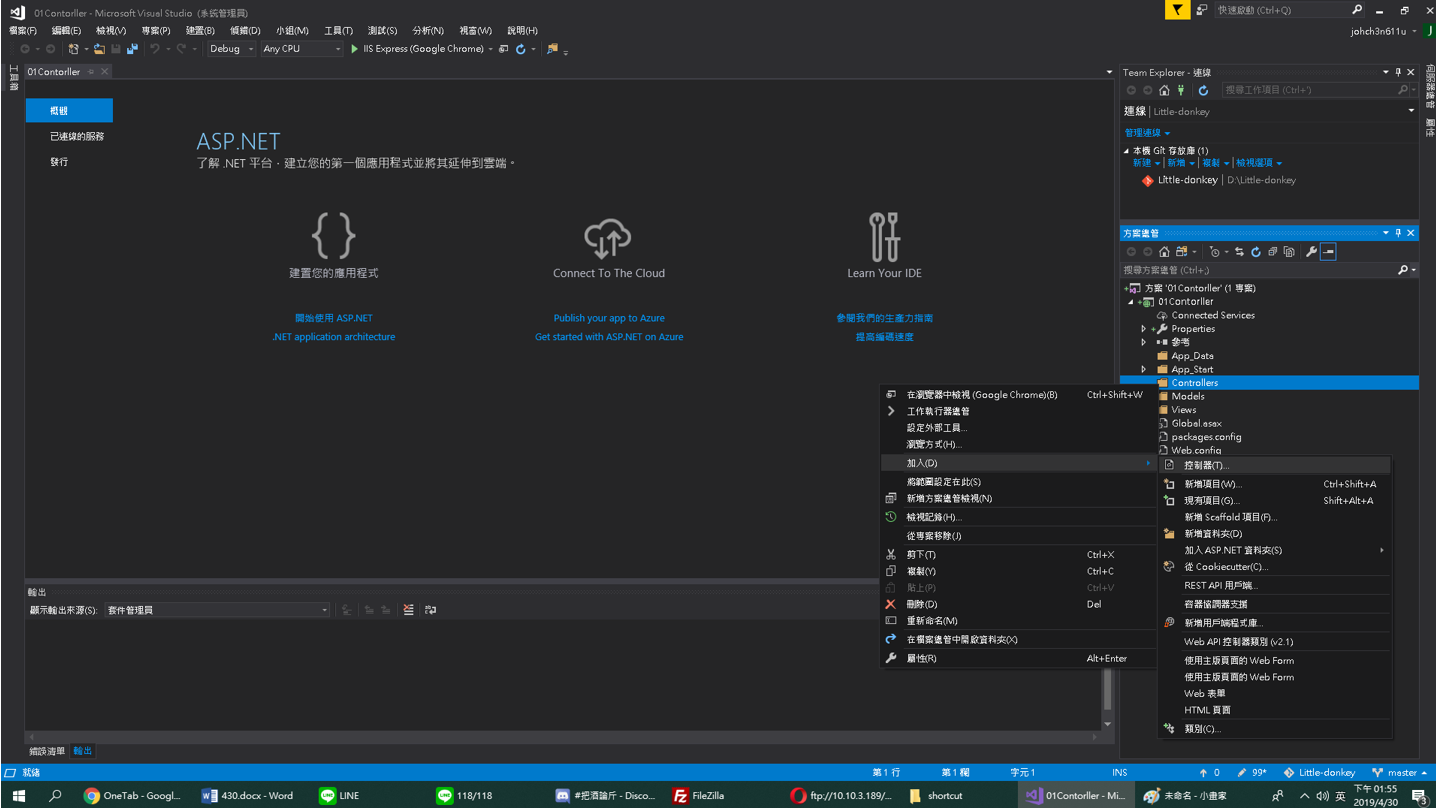Open the Publish your app to Azure link
1436x808 pixels.
(x=609, y=318)
